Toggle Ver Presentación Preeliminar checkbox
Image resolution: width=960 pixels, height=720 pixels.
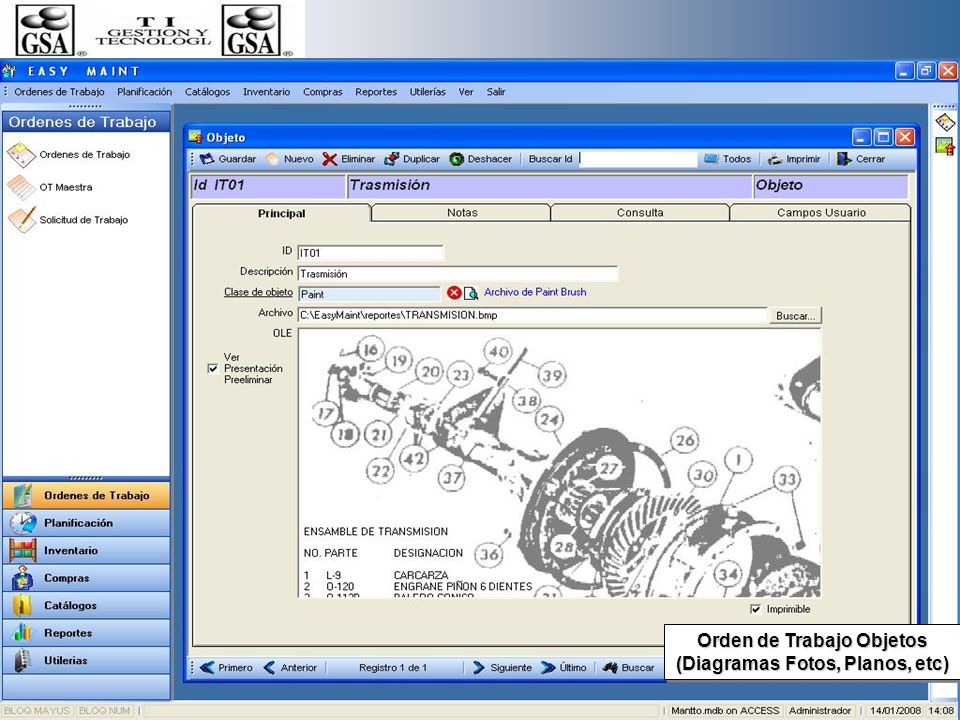212,369
